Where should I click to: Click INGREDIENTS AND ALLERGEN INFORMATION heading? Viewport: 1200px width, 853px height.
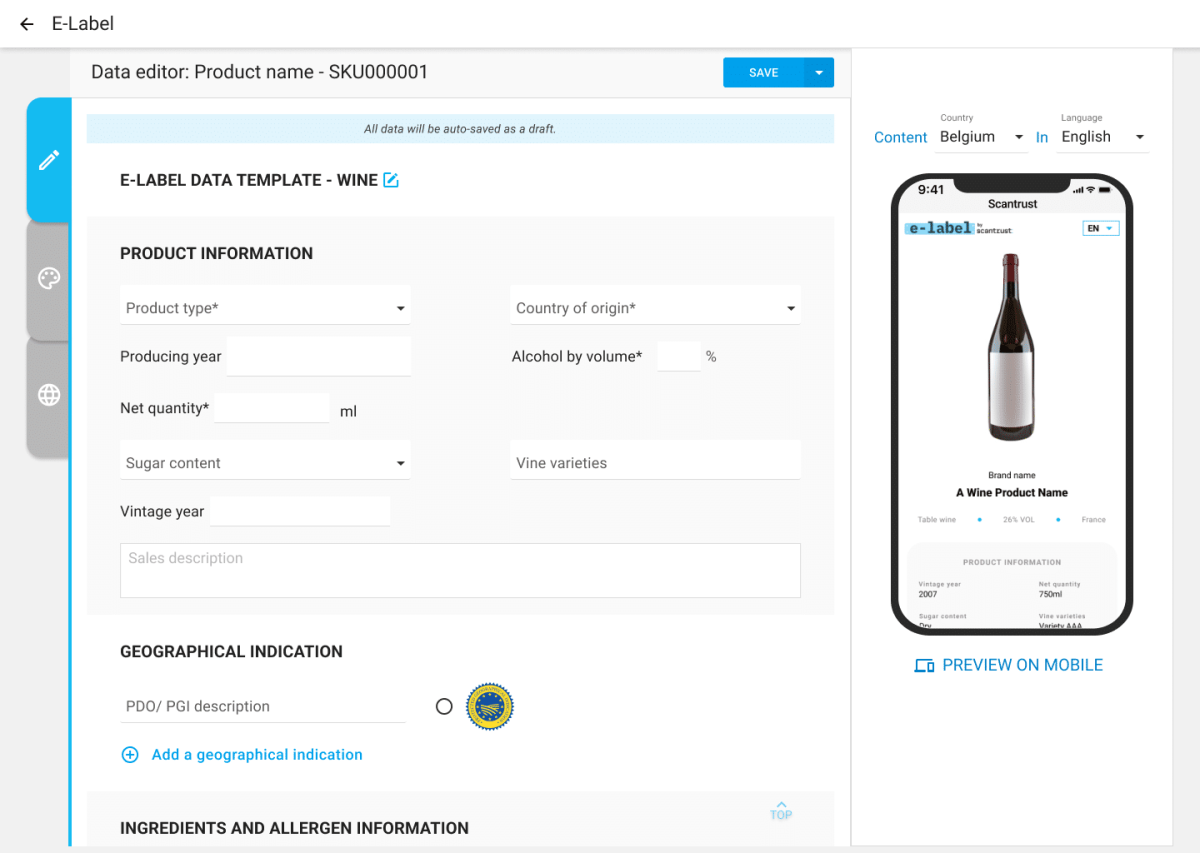[294, 828]
